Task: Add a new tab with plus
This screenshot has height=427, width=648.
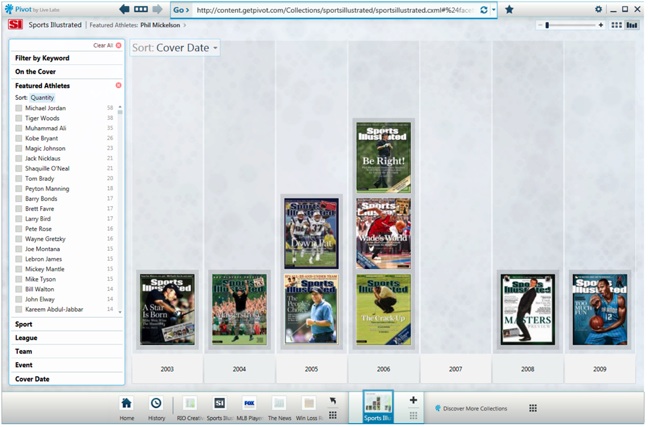Action: 413,400
